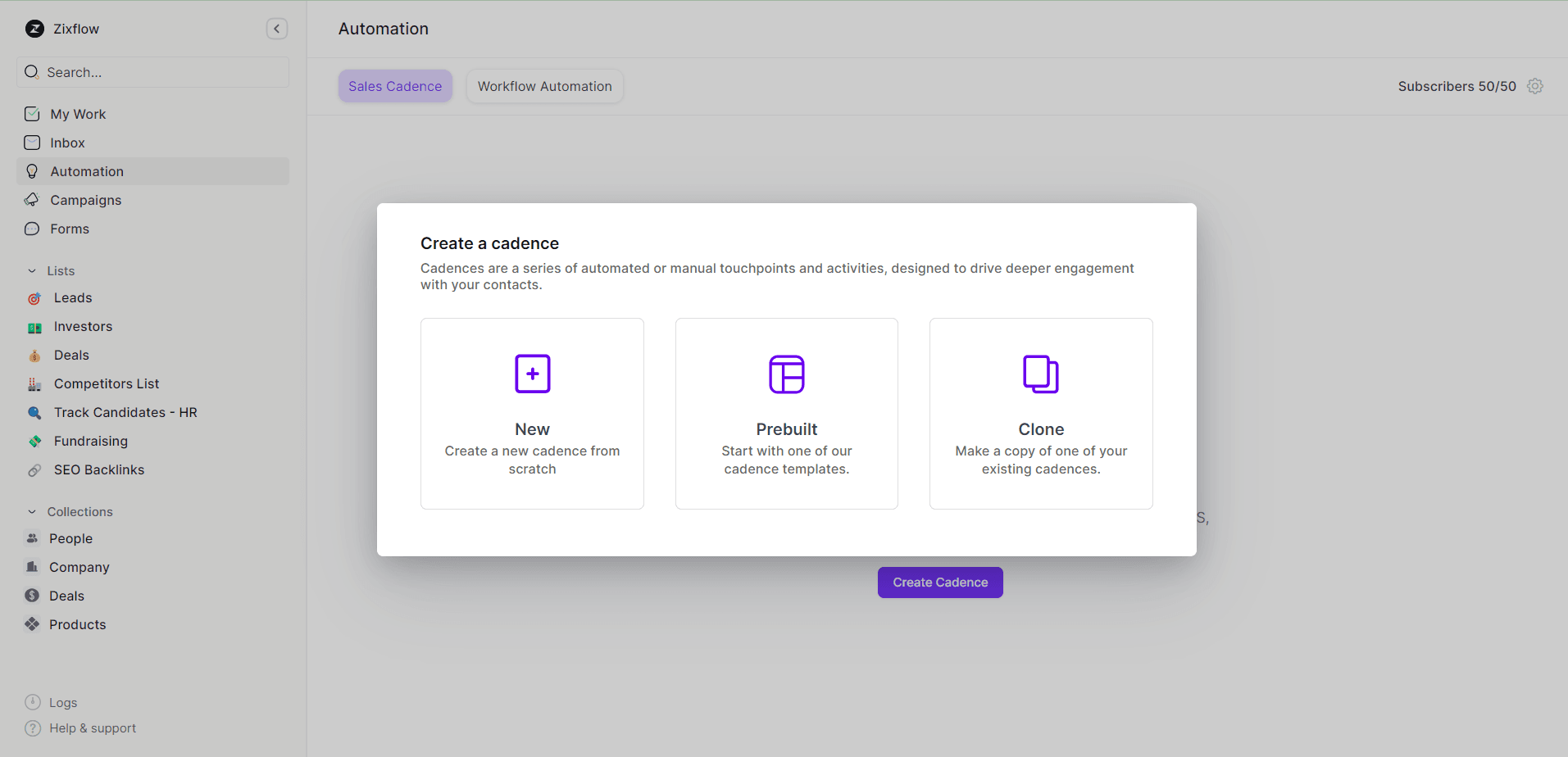The width and height of the screenshot is (1568, 757).
Task: Click the Create Cadence button
Action: 939,582
